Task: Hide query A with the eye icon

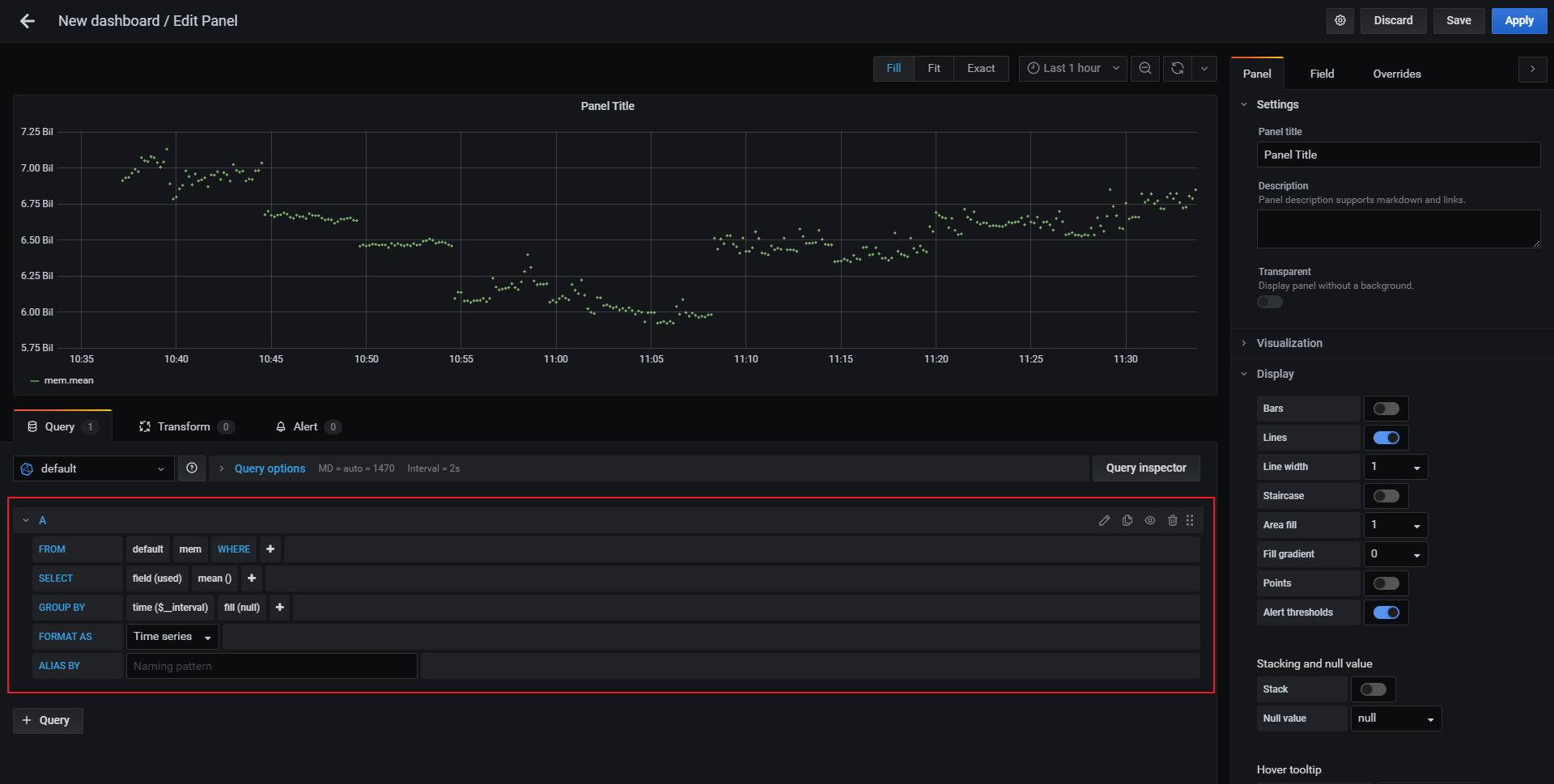Action: tap(1150, 520)
